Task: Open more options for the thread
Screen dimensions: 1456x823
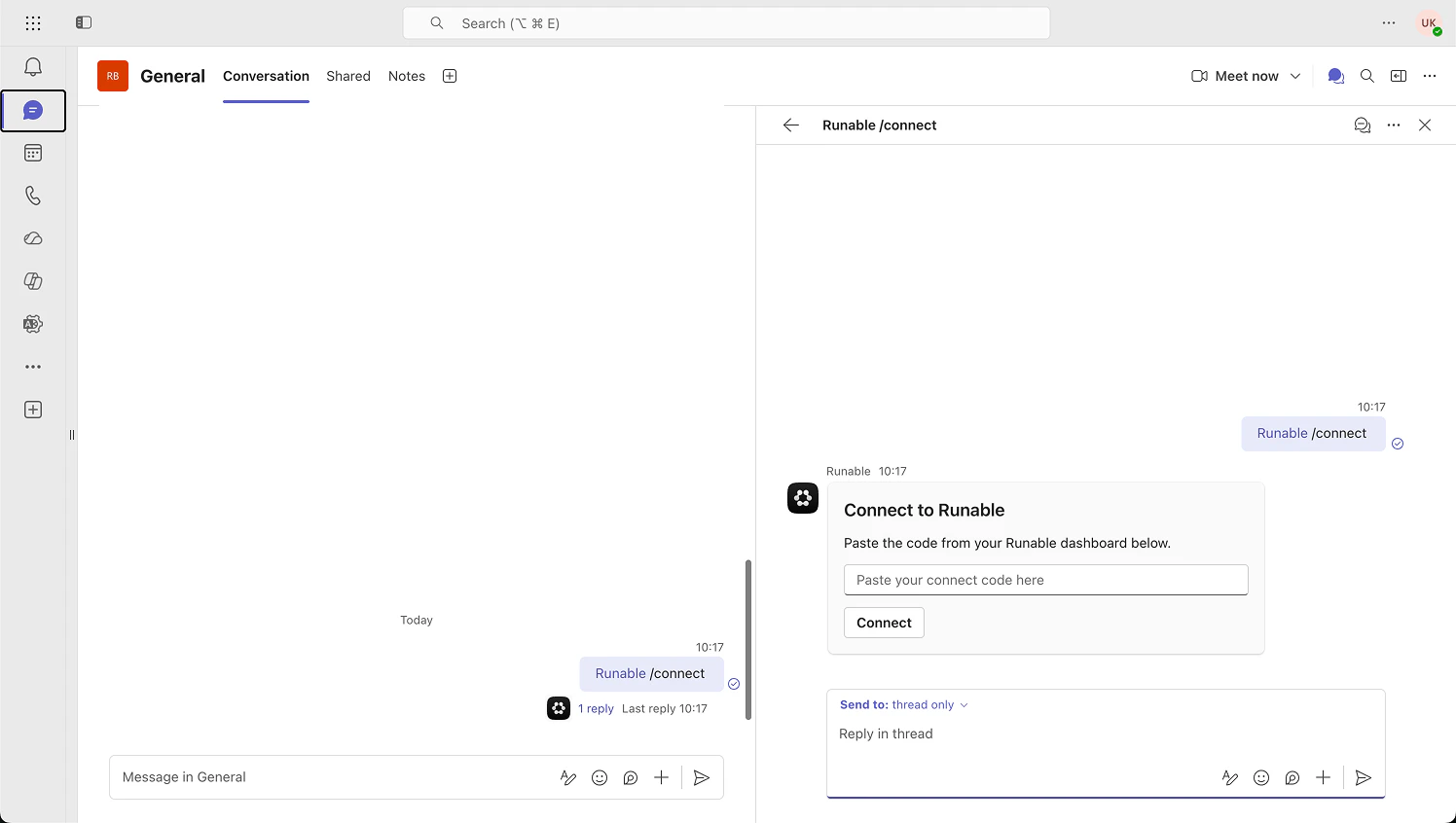Action: coord(1394,125)
